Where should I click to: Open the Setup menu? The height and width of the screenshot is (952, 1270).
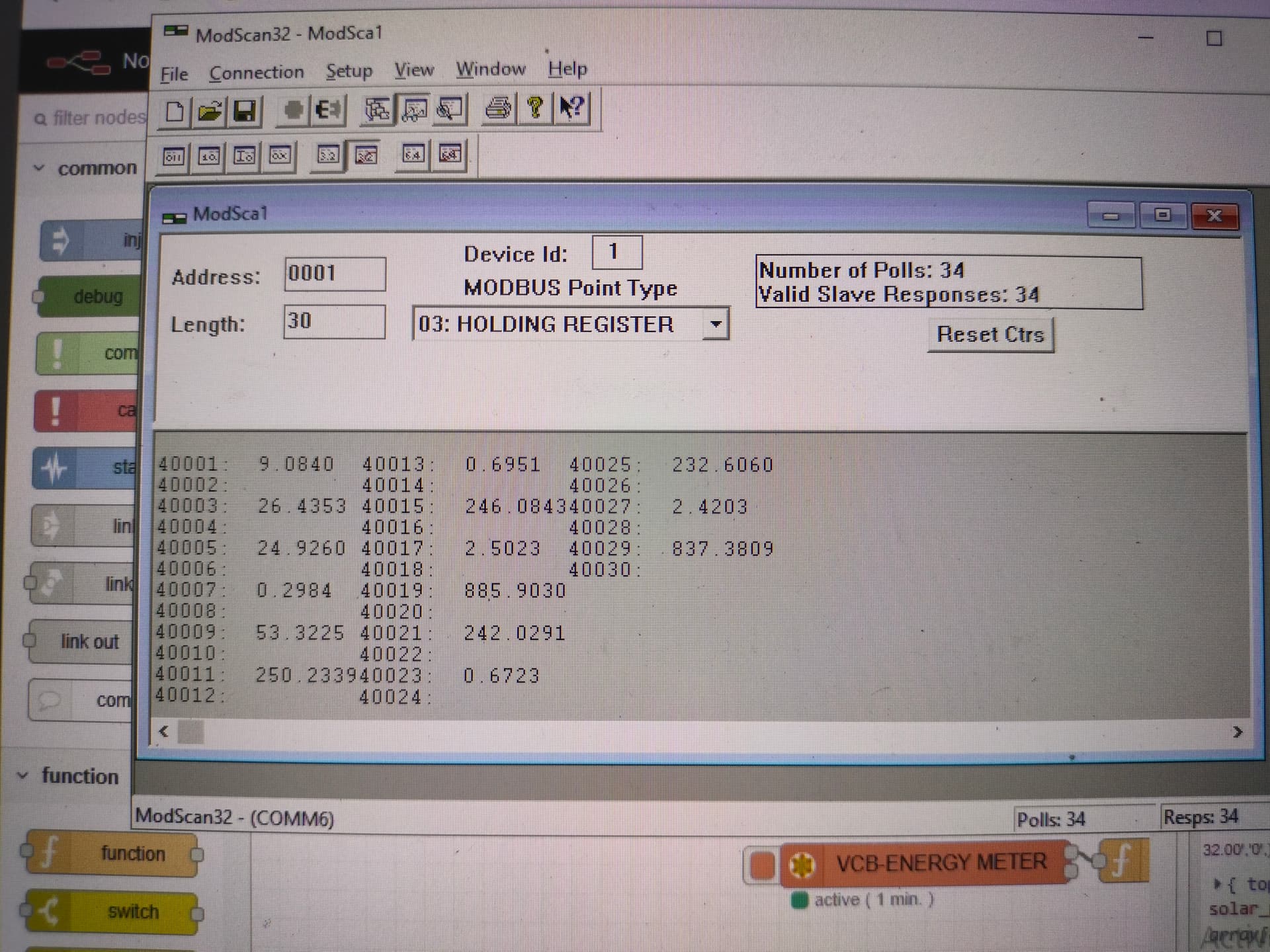(349, 71)
